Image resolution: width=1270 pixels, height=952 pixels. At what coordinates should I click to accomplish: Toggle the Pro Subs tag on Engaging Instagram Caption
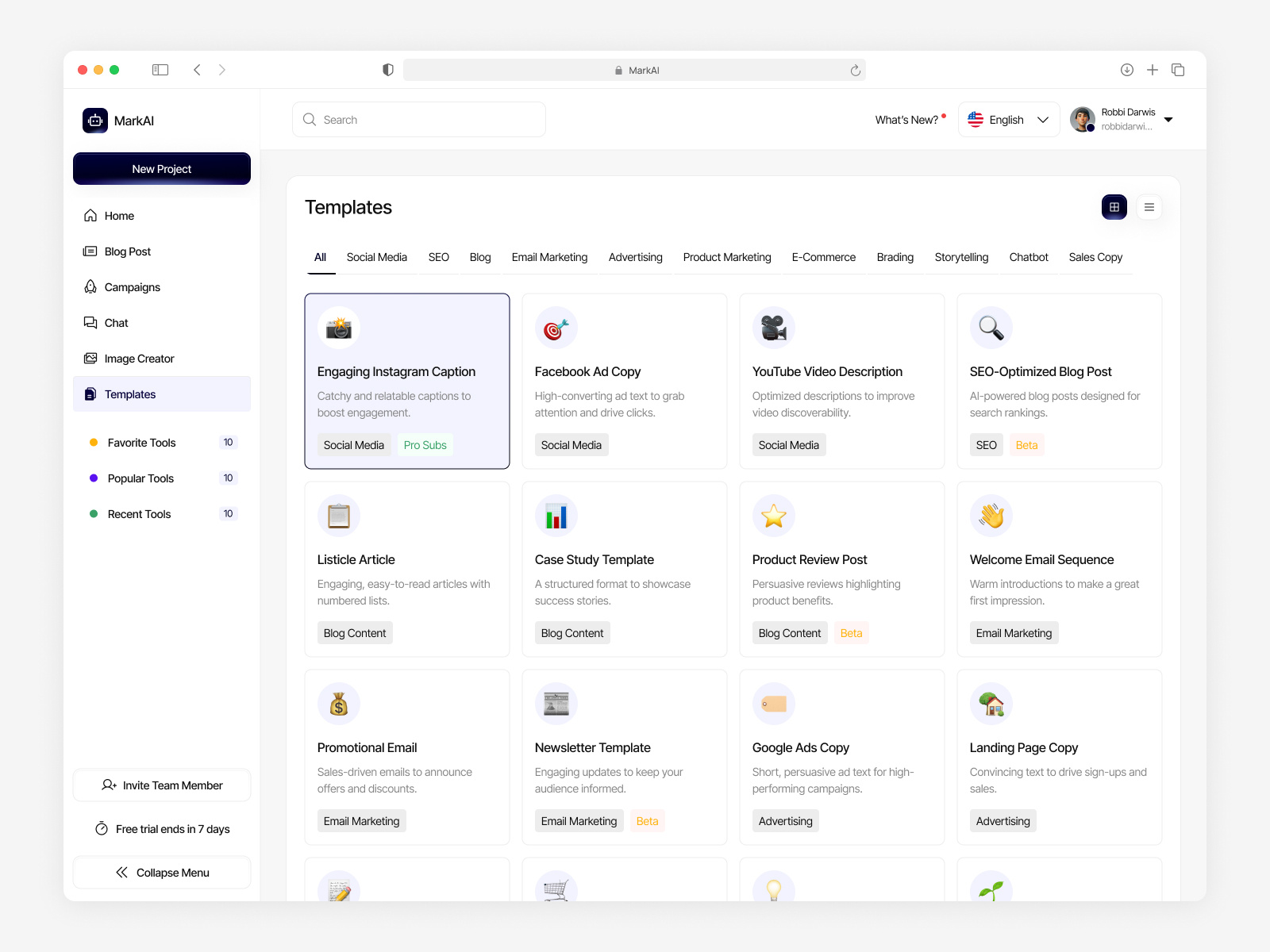(425, 444)
